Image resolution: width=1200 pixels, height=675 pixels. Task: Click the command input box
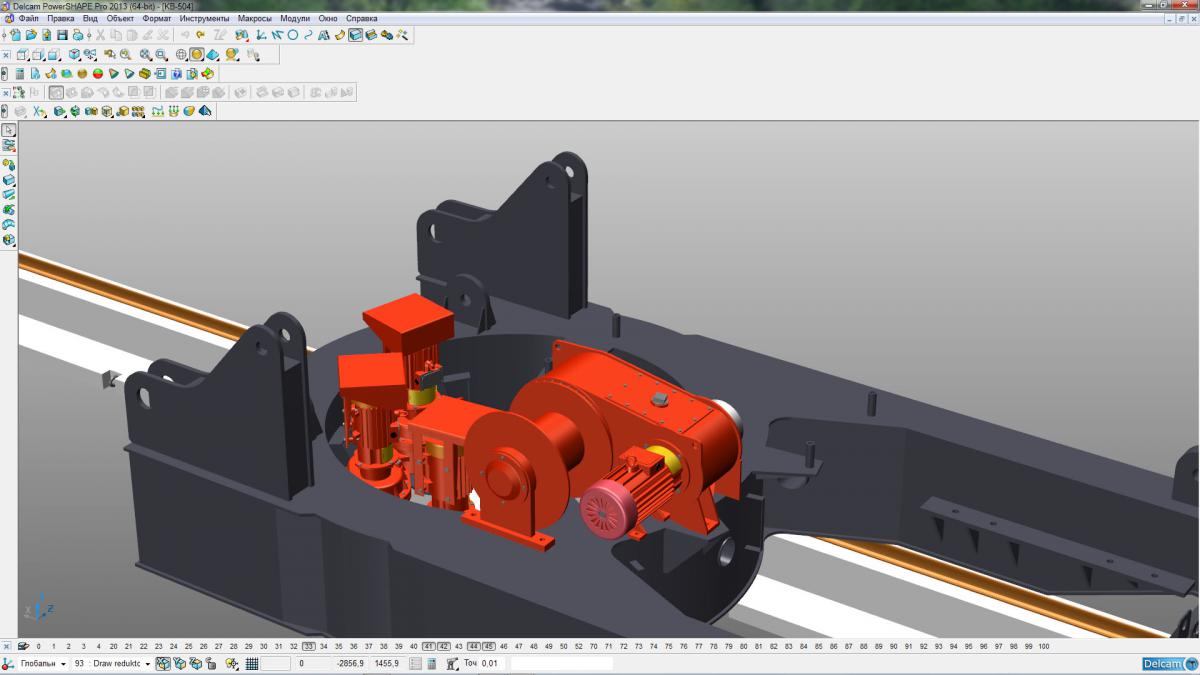coord(560,663)
